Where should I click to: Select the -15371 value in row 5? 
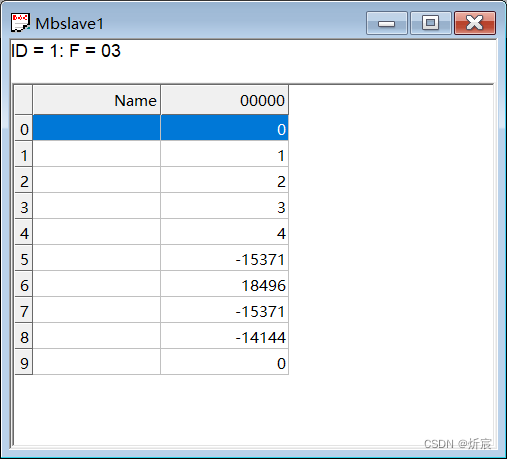(x=224, y=258)
